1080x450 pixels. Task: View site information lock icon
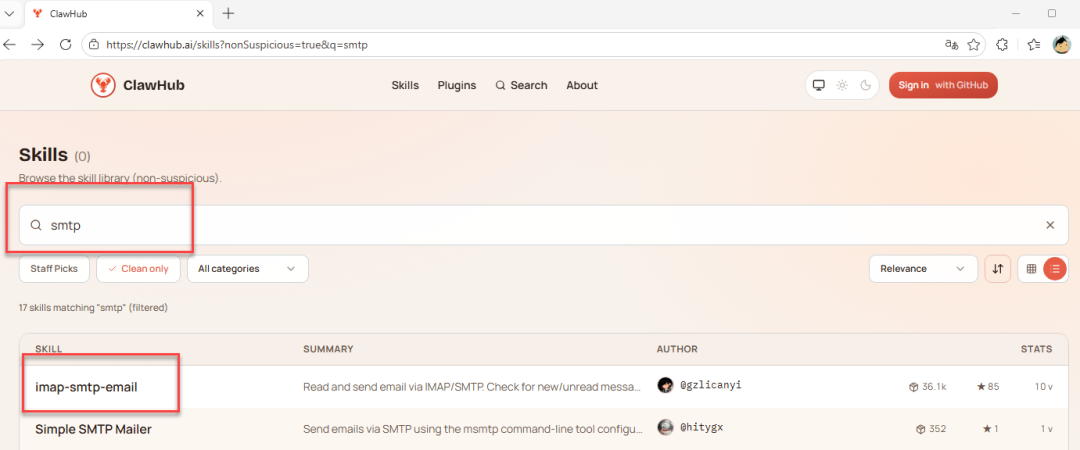point(94,45)
